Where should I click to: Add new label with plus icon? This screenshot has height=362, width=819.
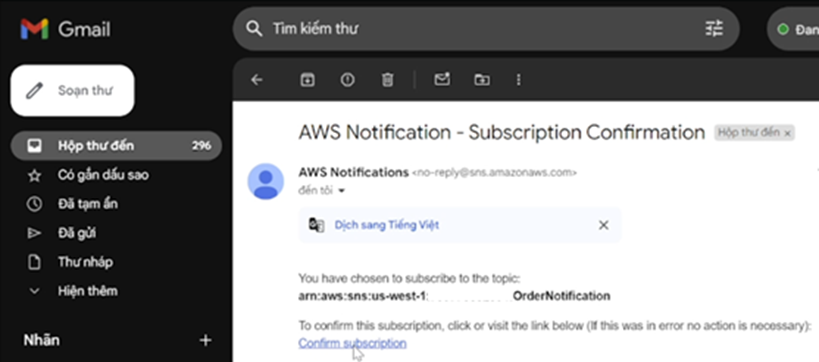tap(206, 341)
